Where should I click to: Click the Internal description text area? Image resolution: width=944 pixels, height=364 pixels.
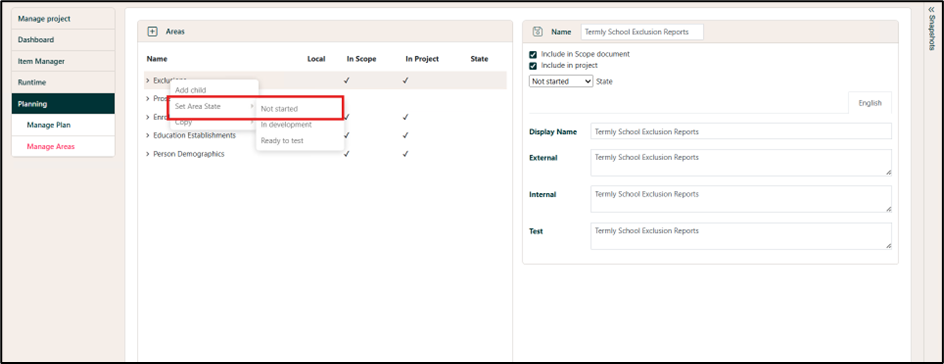pyautogui.click(x=741, y=199)
